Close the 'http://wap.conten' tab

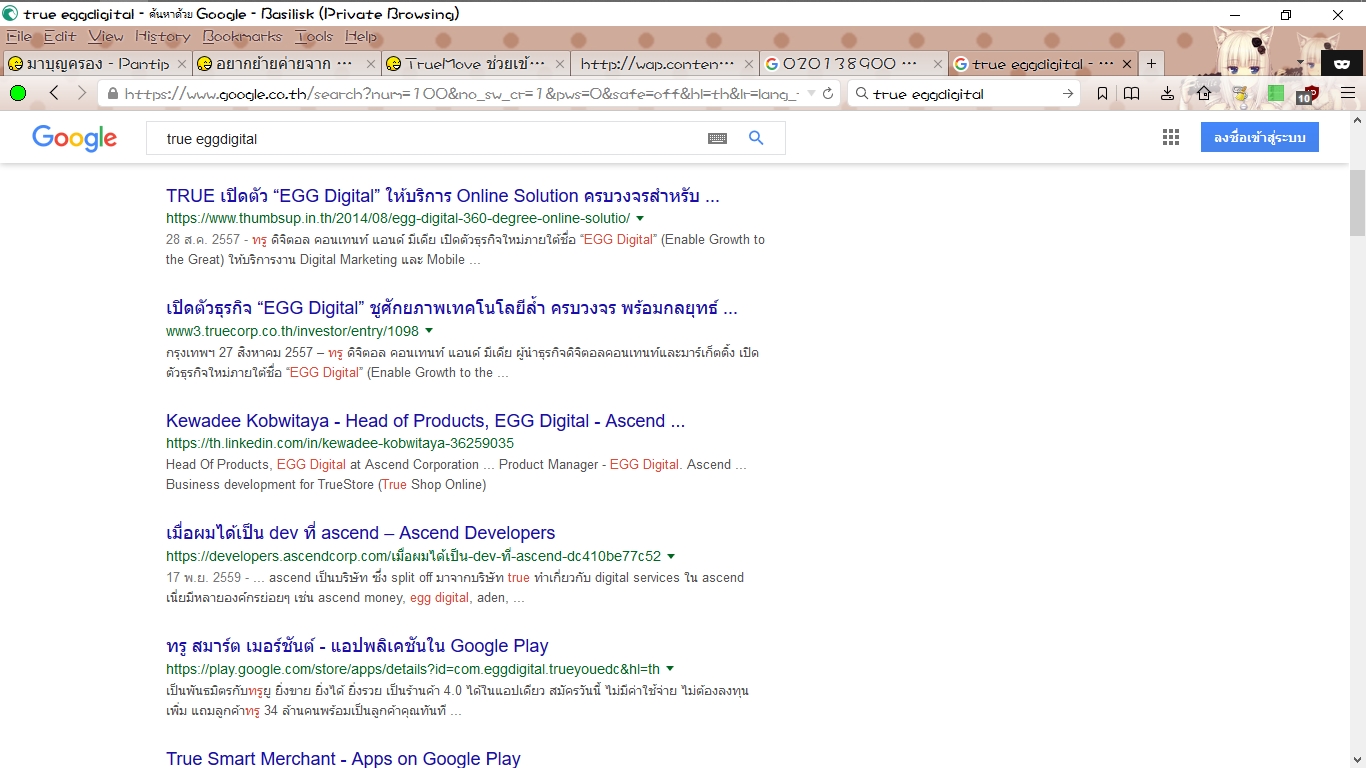(x=749, y=64)
